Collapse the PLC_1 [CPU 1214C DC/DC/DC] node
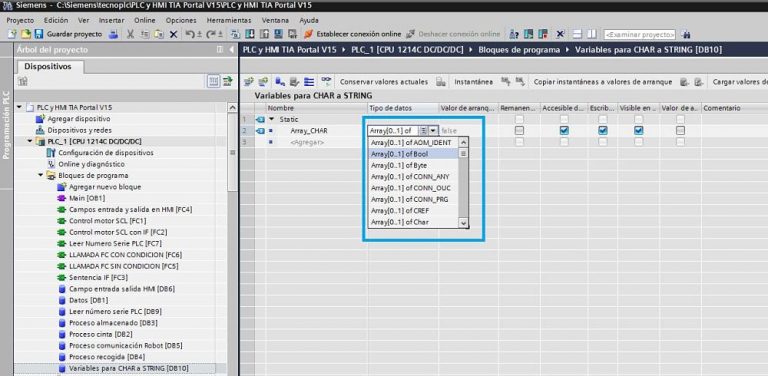Screen dimensions: 768x376 pyautogui.click(x=30, y=141)
